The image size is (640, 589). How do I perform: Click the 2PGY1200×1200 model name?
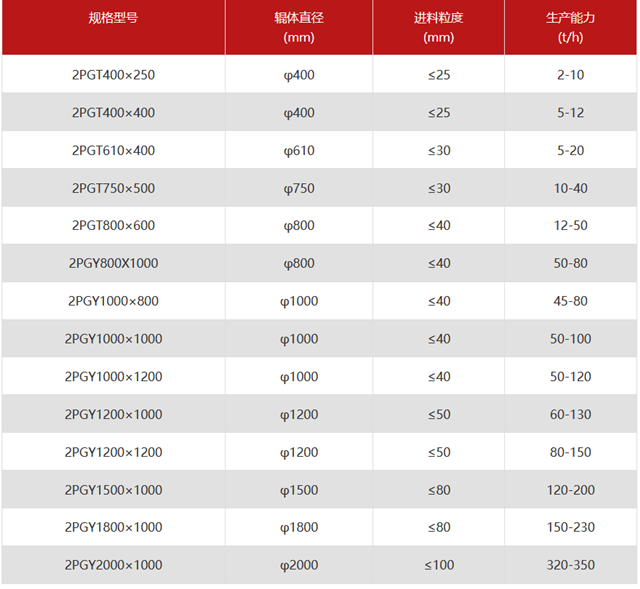click(x=113, y=452)
